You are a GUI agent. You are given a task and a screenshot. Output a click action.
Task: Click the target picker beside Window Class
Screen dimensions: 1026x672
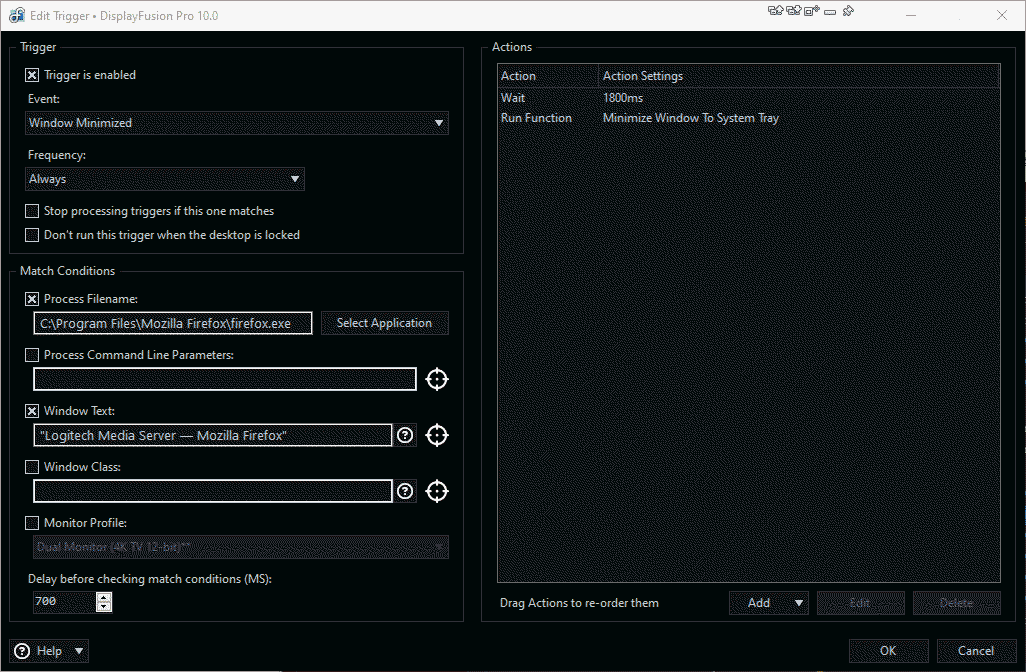coord(437,491)
